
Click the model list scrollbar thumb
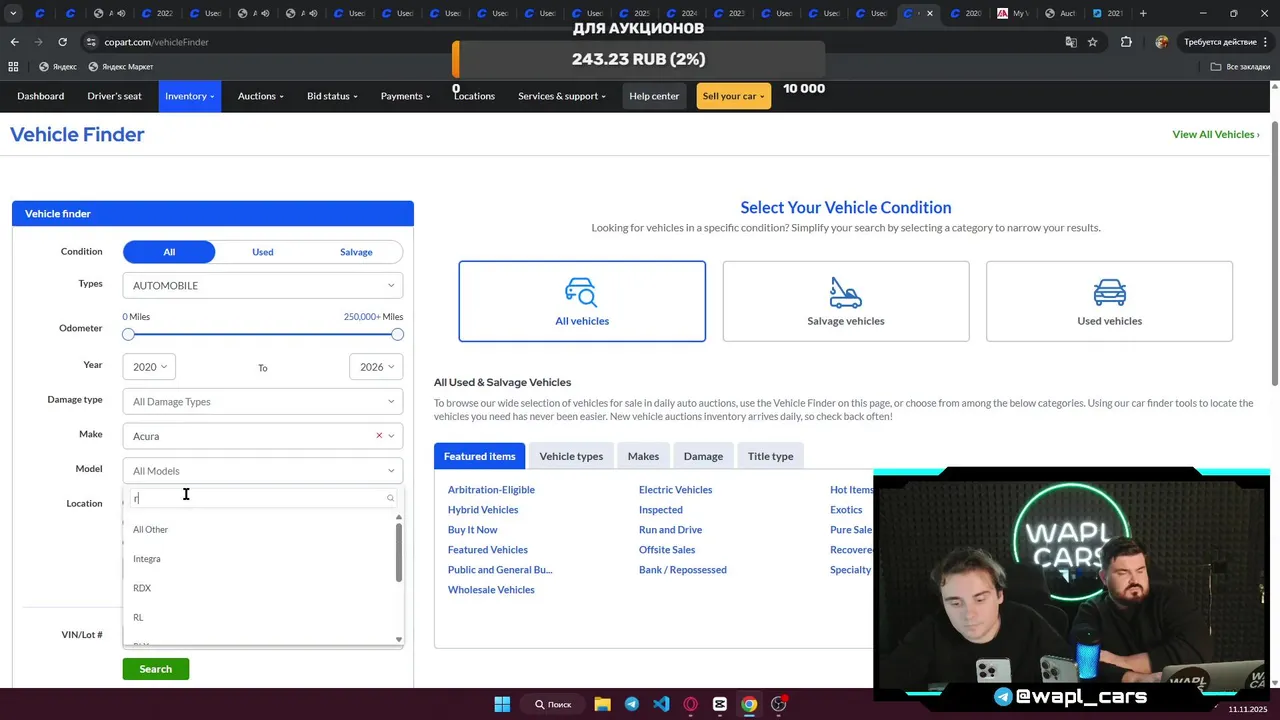pos(399,552)
